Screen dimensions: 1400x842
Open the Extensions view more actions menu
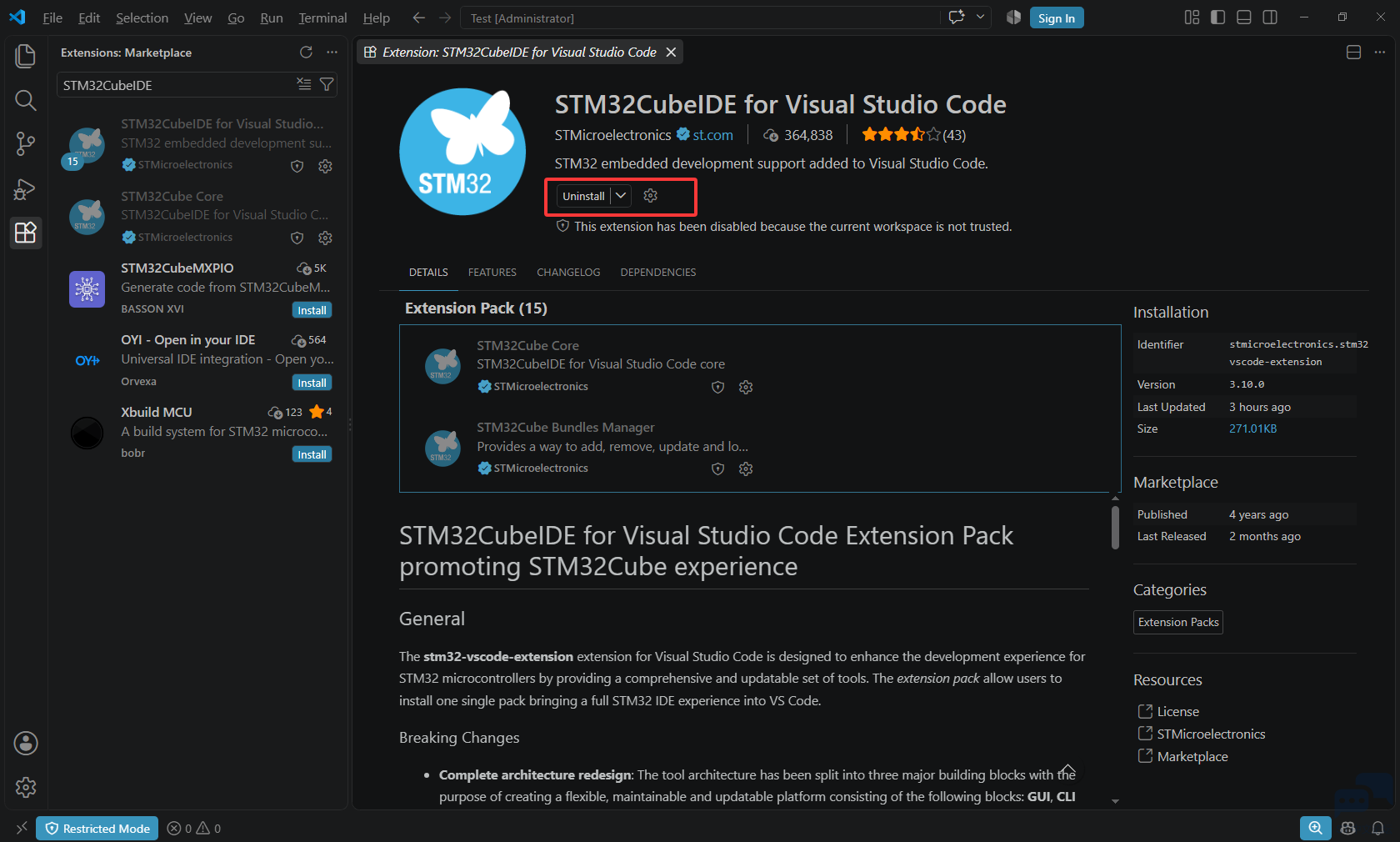coord(332,53)
